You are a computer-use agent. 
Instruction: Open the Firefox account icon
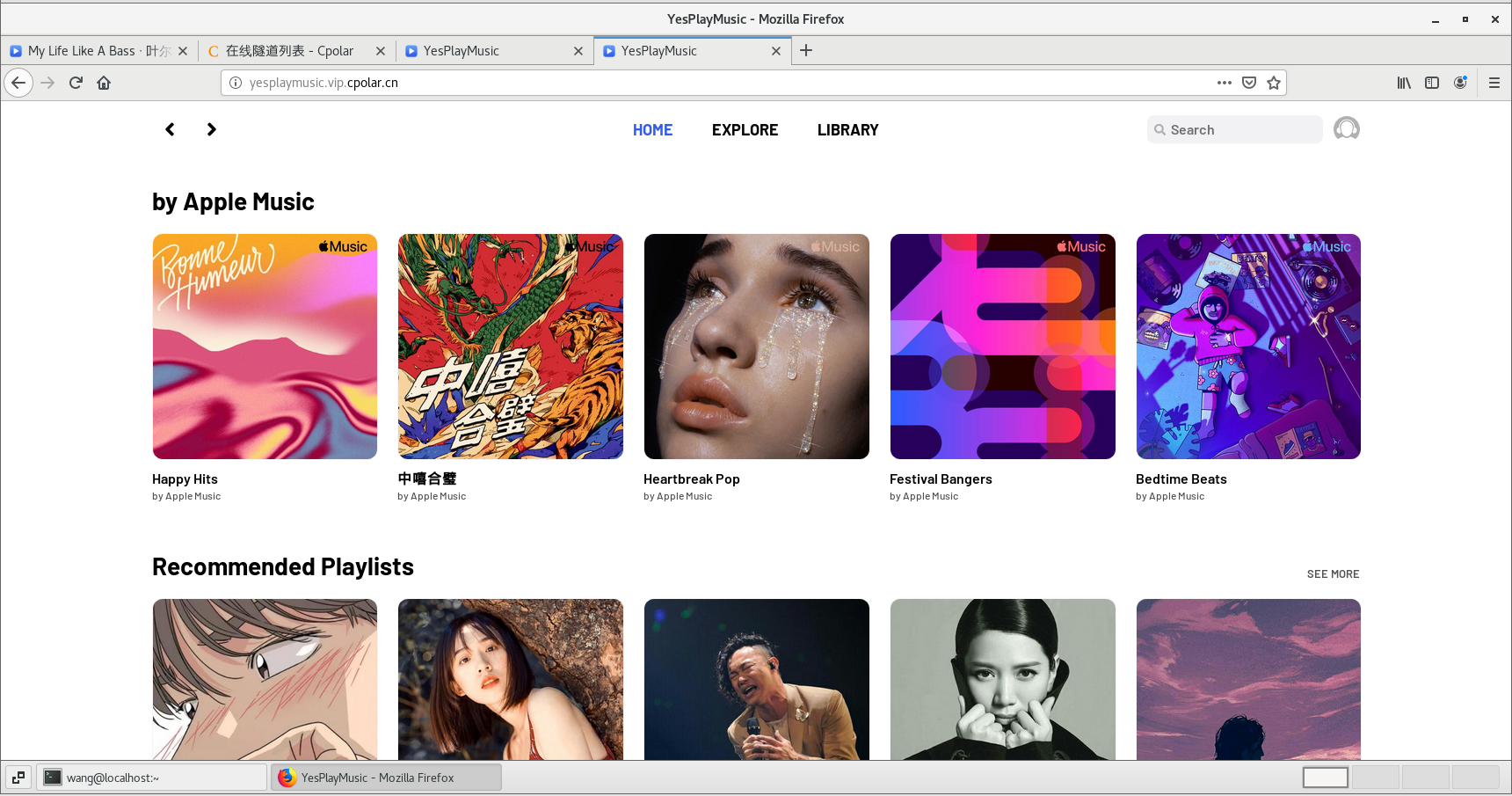click(1460, 83)
